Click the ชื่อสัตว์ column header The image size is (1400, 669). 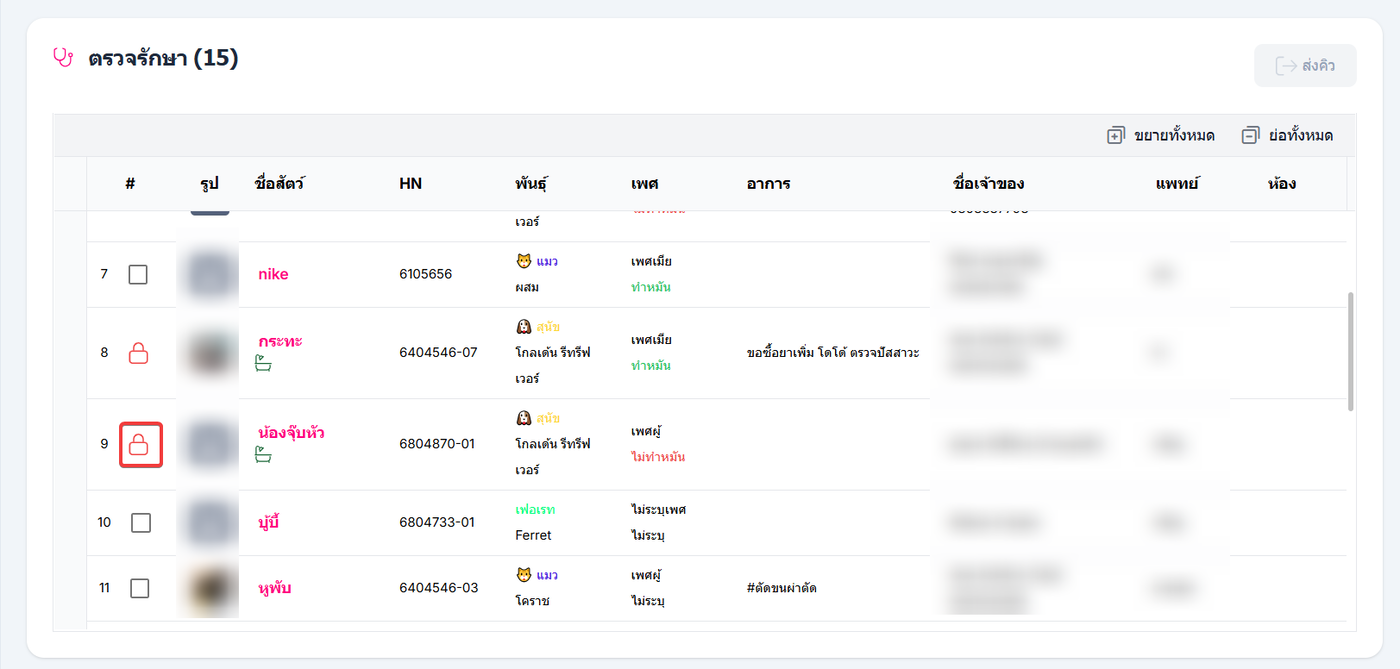(280, 184)
